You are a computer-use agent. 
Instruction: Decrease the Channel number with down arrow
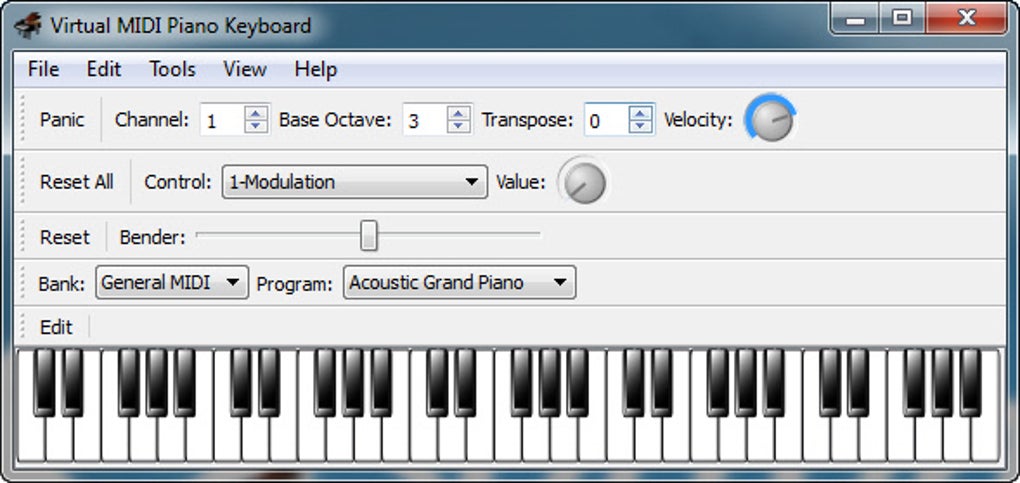point(256,126)
